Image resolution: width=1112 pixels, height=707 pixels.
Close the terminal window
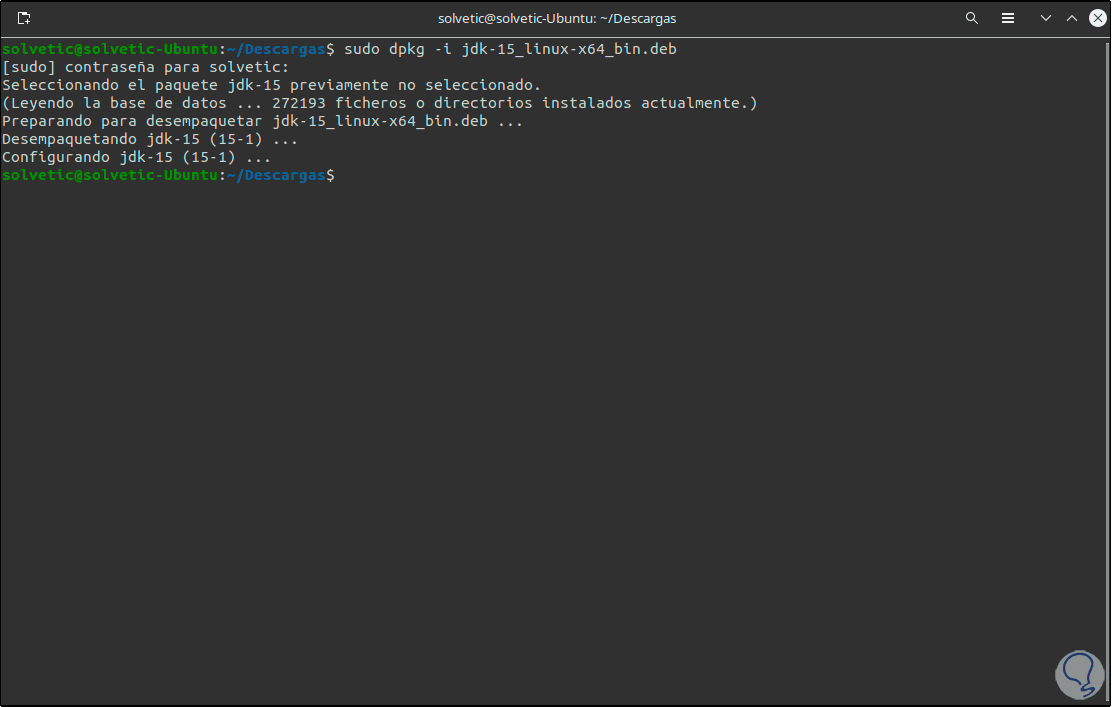(1094, 18)
